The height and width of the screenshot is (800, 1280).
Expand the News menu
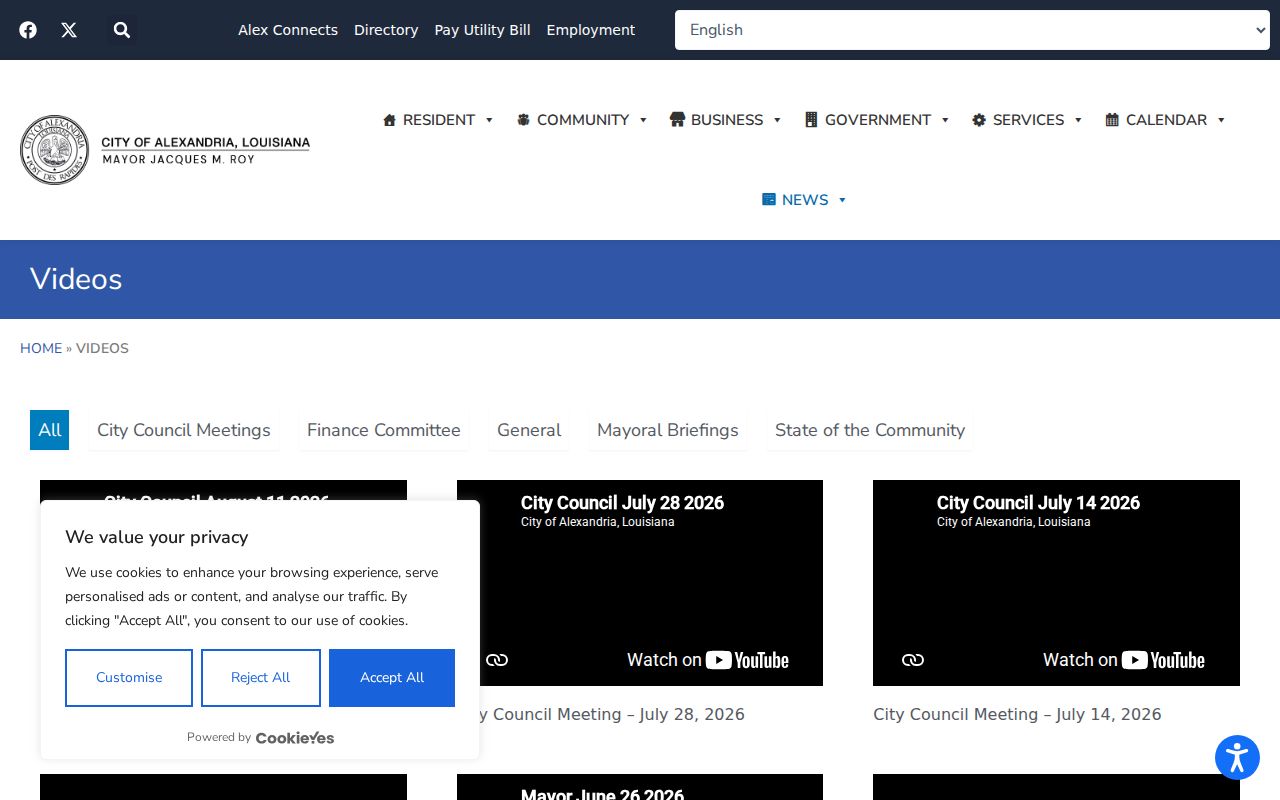pyautogui.click(x=804, y=200)
